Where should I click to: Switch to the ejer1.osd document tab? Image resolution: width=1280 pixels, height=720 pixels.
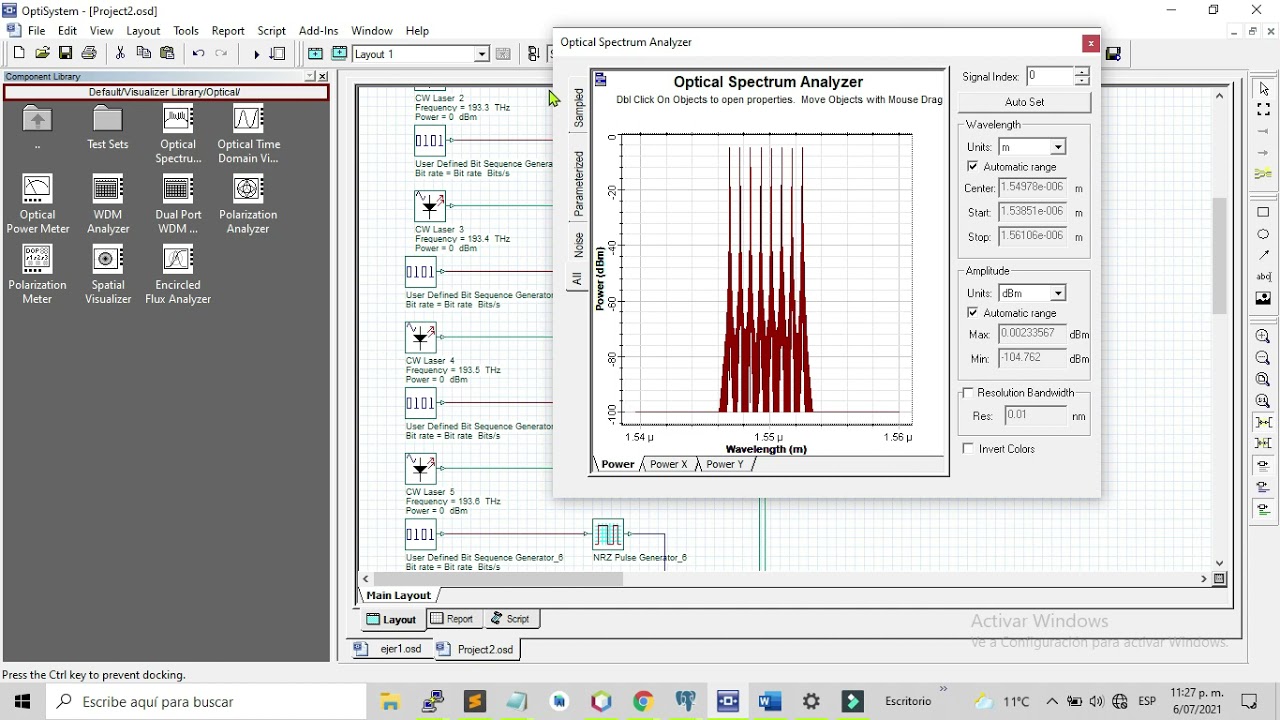coord(391,649)
